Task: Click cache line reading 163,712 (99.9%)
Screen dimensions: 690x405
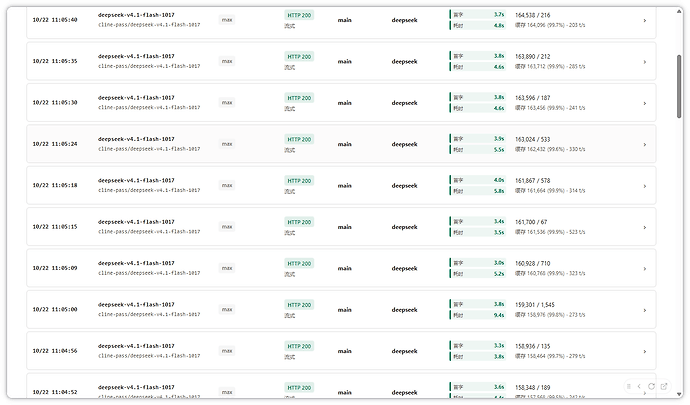Action: tap(550, 67)
